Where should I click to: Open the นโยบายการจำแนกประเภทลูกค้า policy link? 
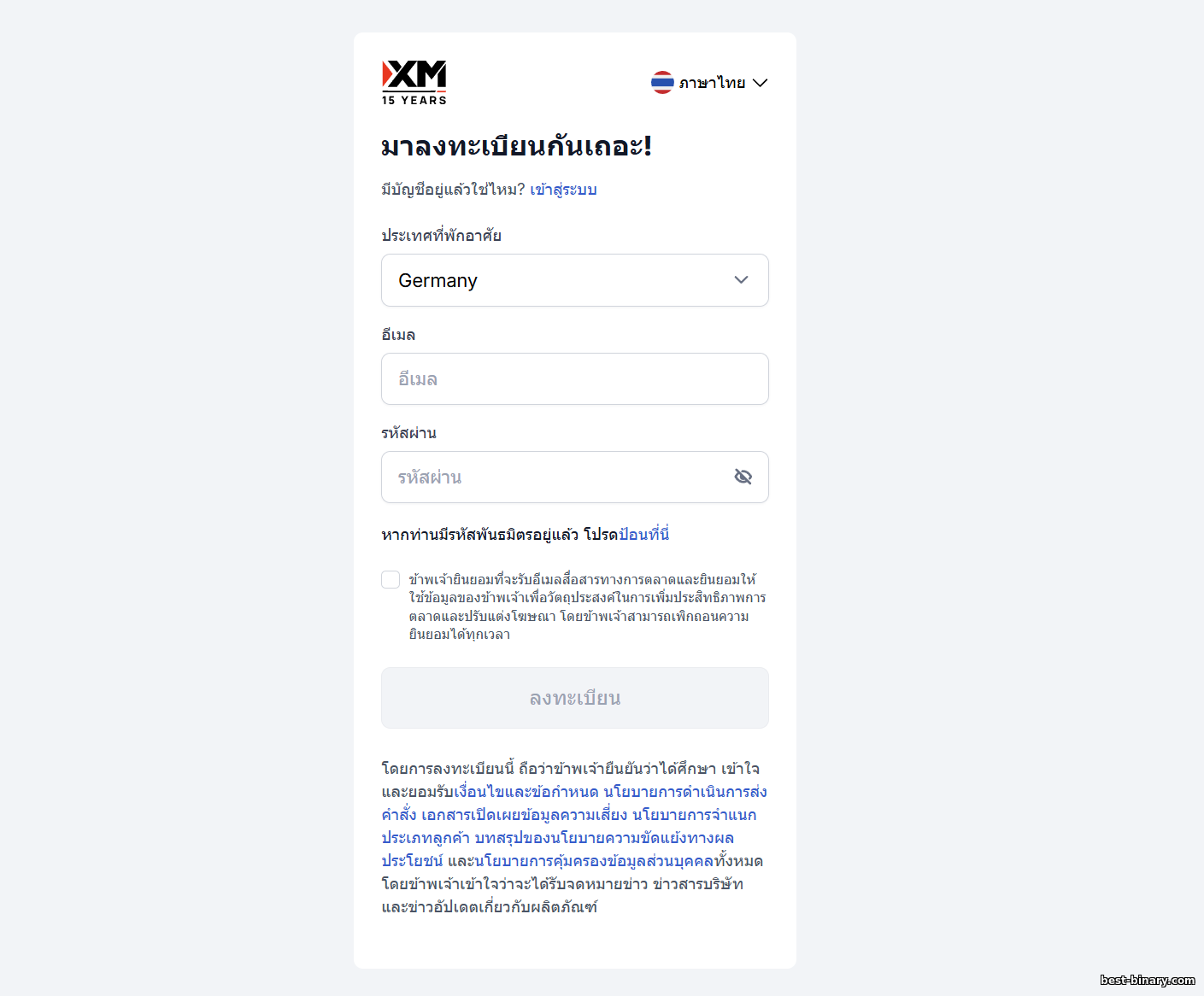[x=694, y=815]
